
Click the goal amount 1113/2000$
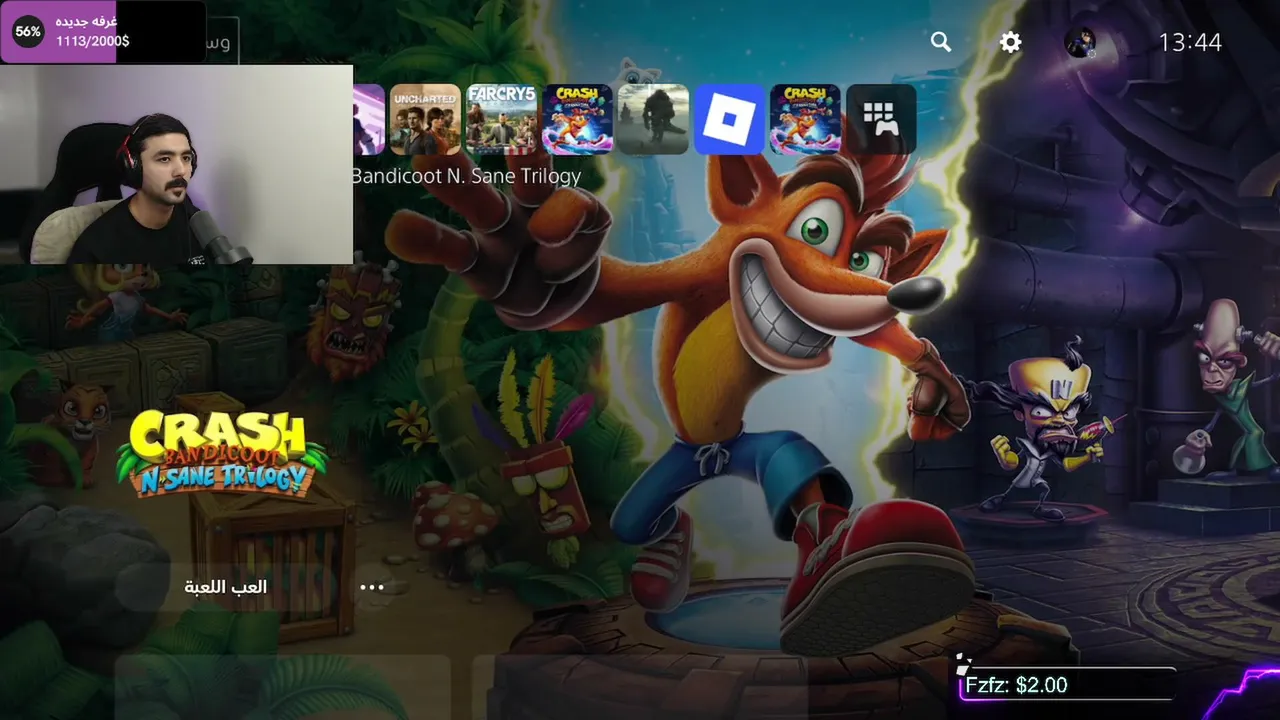coord(92,42)
